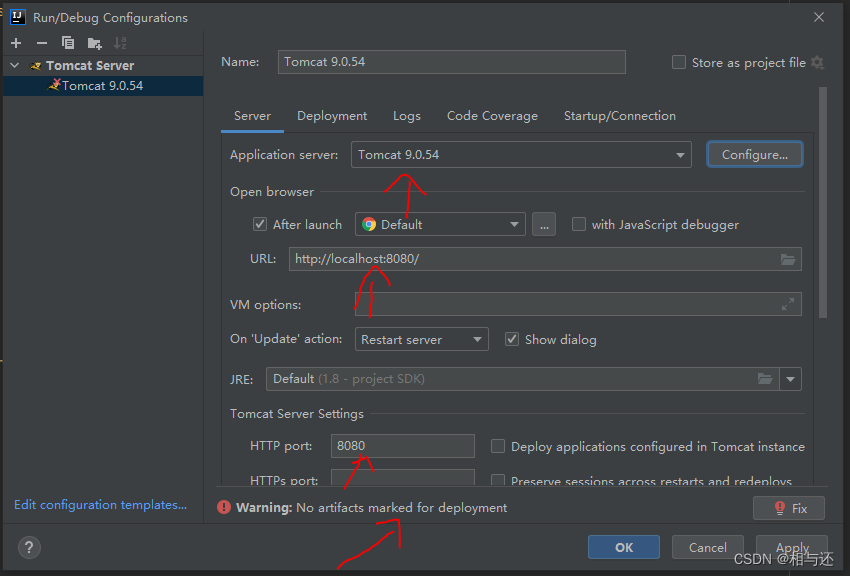
Task: Open the On 'Update' action dropdown
Action: click(422, 339)
